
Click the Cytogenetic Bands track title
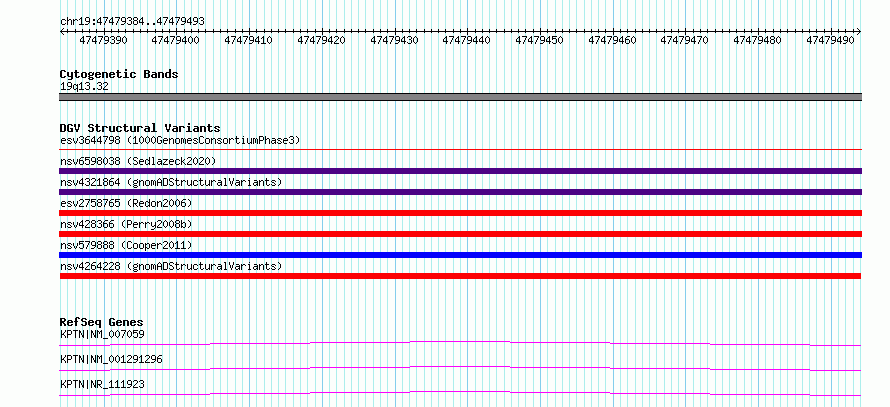(x=119, y=74)
